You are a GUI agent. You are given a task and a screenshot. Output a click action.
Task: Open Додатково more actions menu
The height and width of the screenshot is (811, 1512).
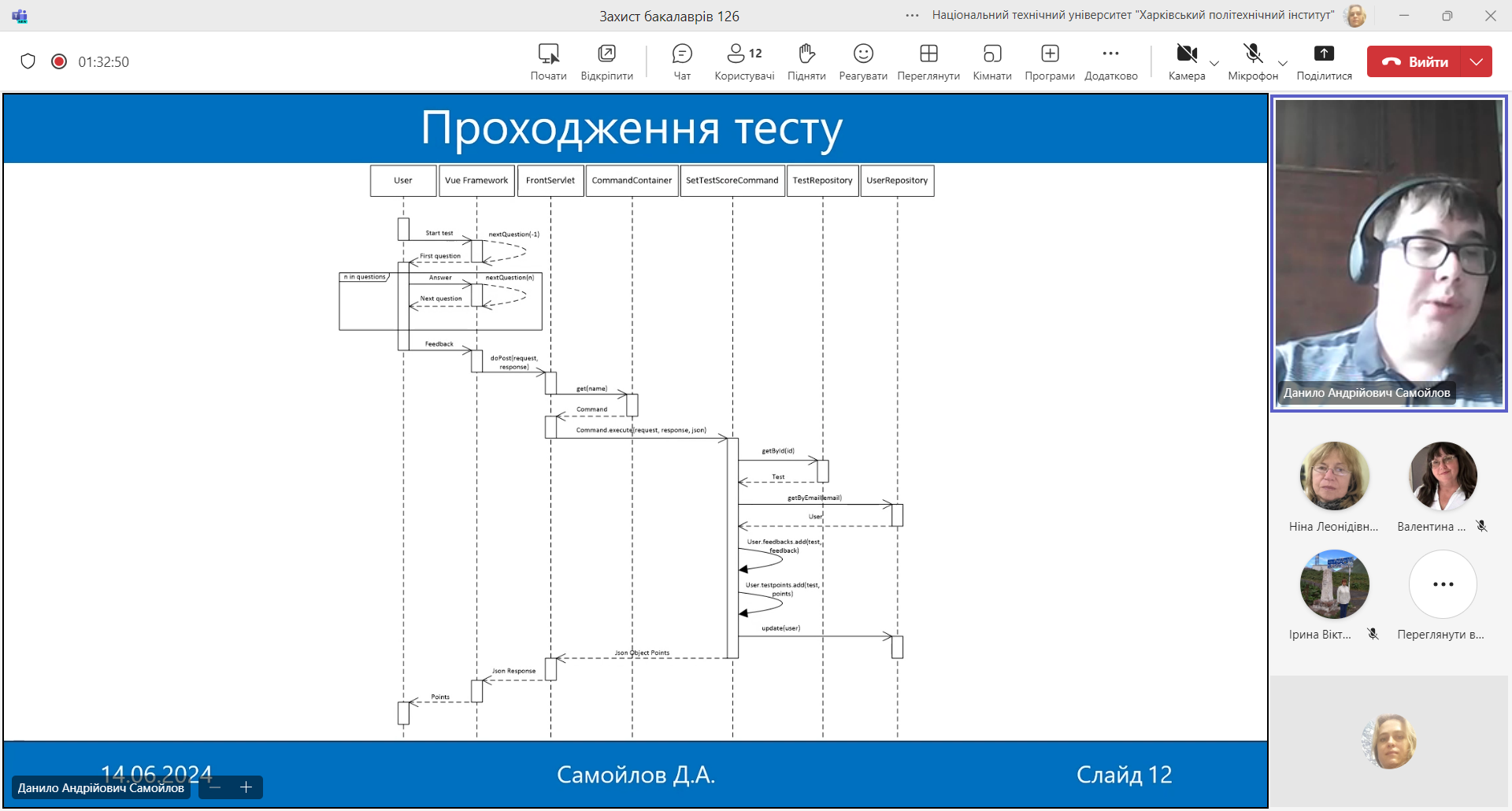point(1110,61)
